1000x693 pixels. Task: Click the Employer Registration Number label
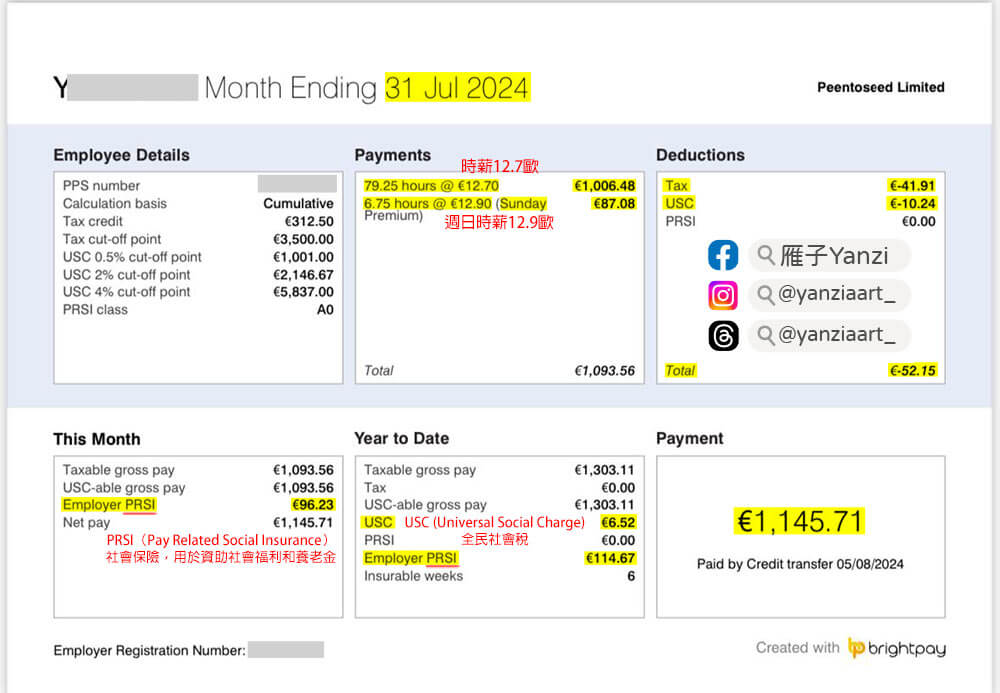[149, 651]
